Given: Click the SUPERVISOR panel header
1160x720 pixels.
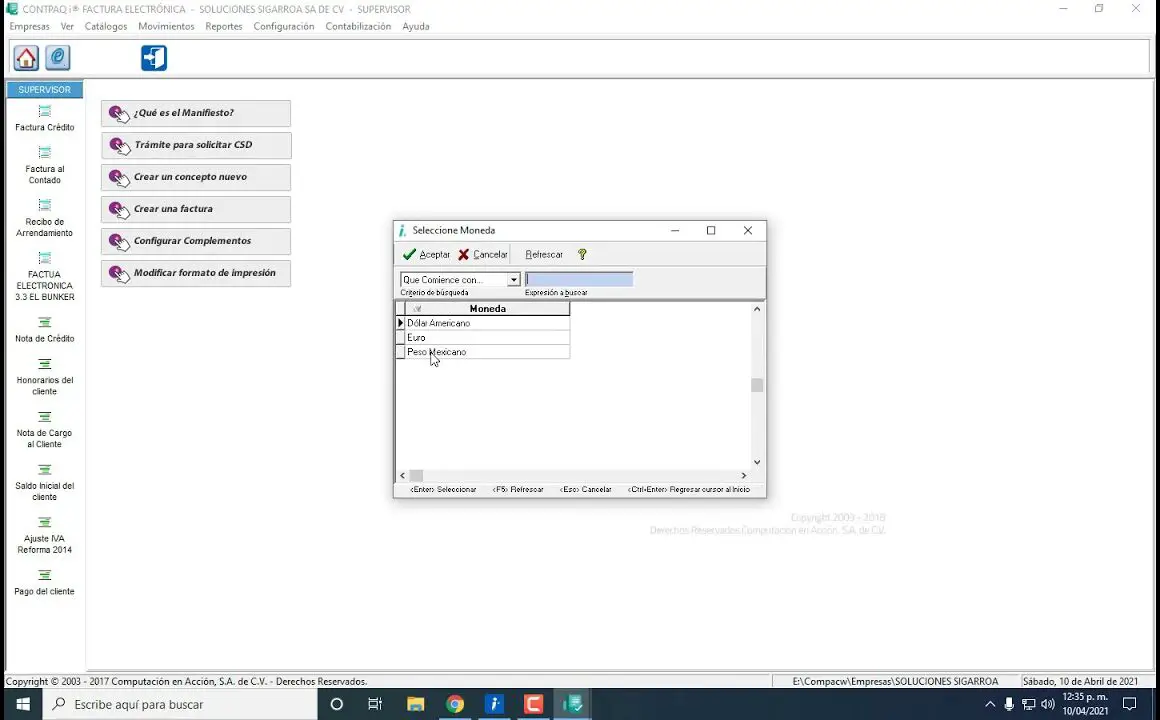Looking at the screenshot, I should (44, 90).
